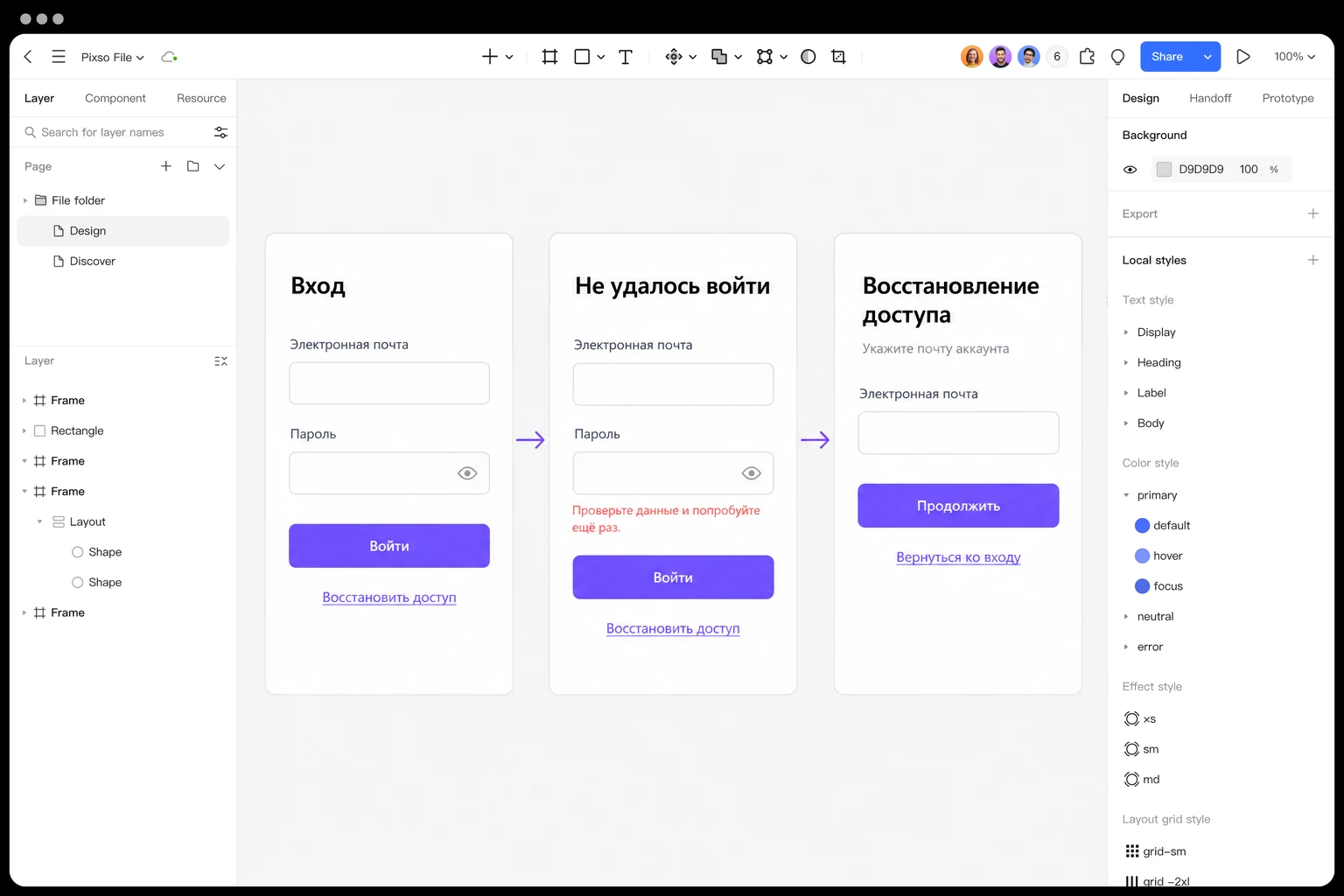Select the Text tool

click(x=626, y=57)
